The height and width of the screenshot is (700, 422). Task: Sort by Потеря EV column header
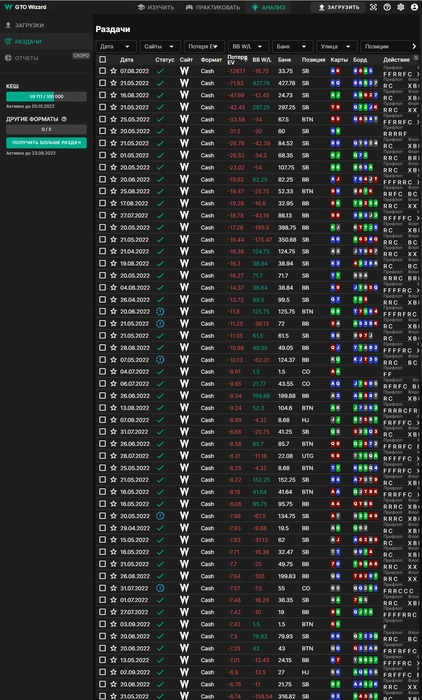coord(237,59)
